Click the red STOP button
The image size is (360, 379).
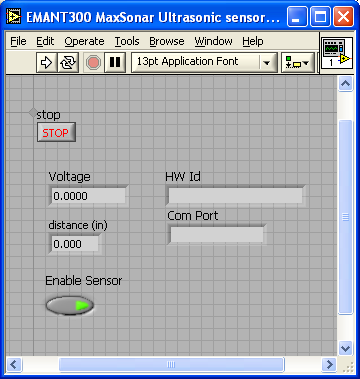[56, 132]
